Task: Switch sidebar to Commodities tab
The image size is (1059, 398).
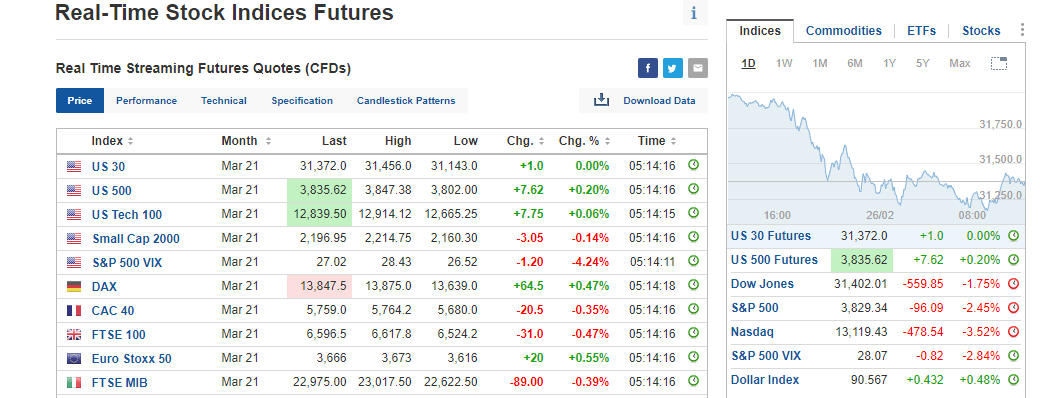Action: [x=844, y=31]
